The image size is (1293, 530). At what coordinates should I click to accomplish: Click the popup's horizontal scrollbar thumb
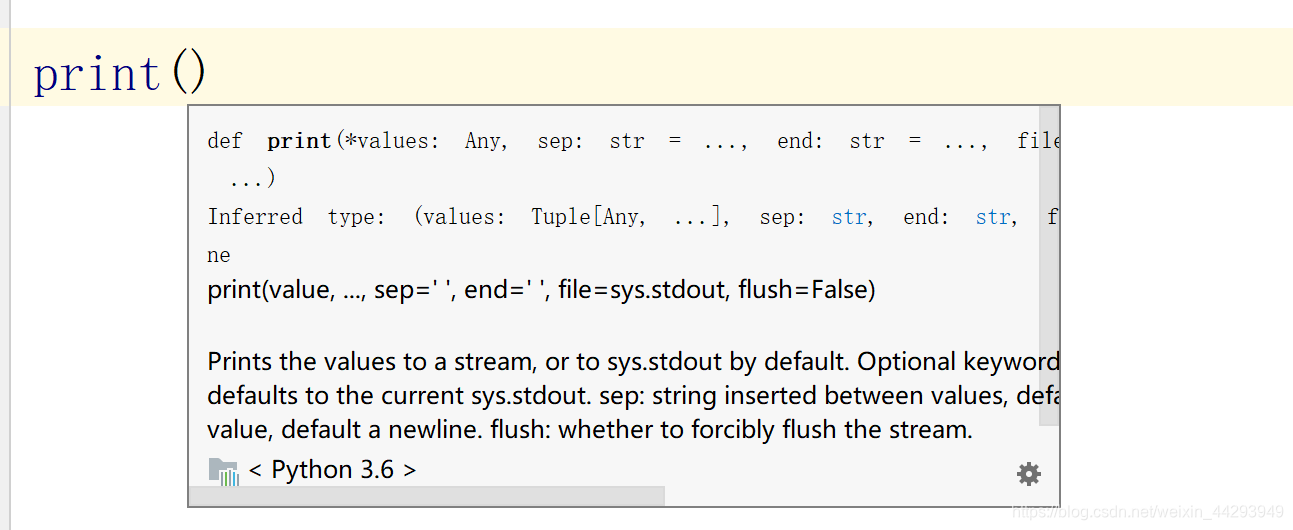pyautogui.click(x=427, y=496)
